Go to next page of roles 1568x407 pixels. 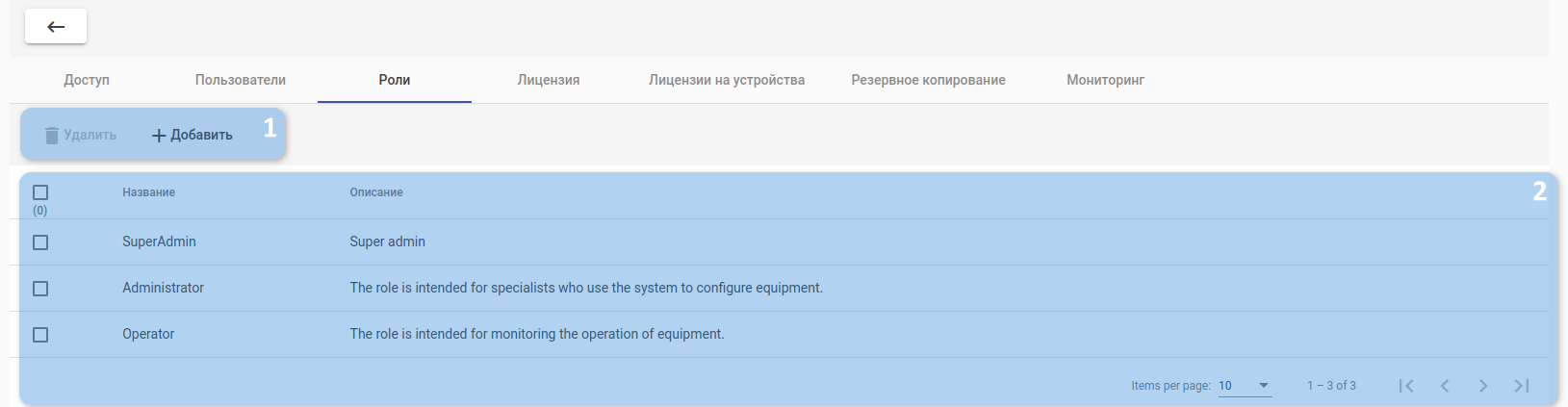1483,386
